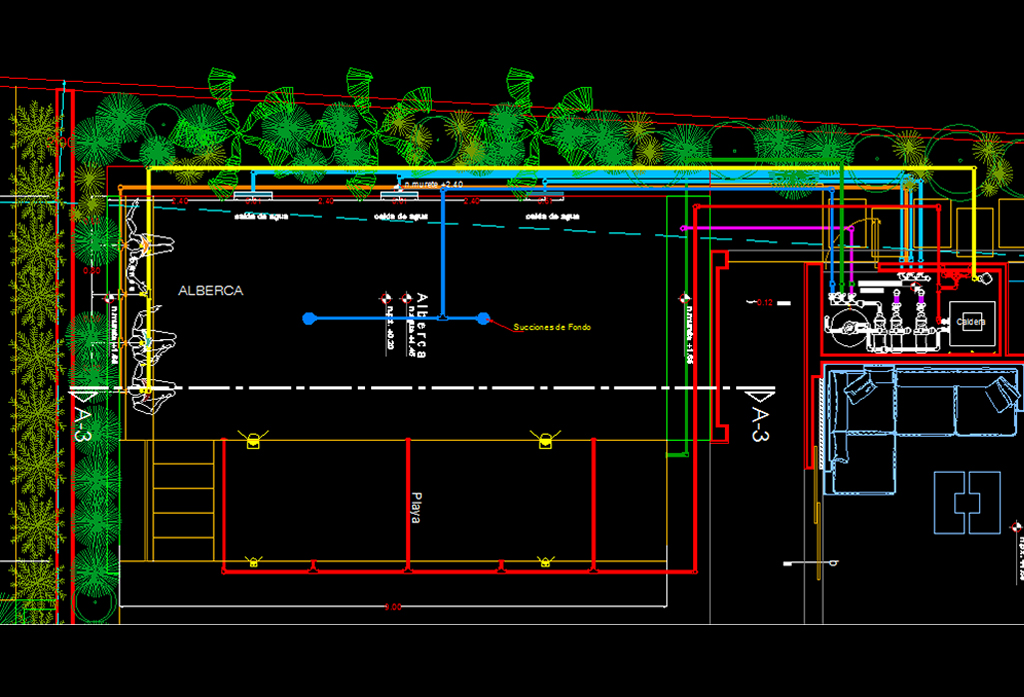This screenshot has height=697, width=1024.
Task: Click the upper-left yellow pool light symbol
Action: [254, 438]
